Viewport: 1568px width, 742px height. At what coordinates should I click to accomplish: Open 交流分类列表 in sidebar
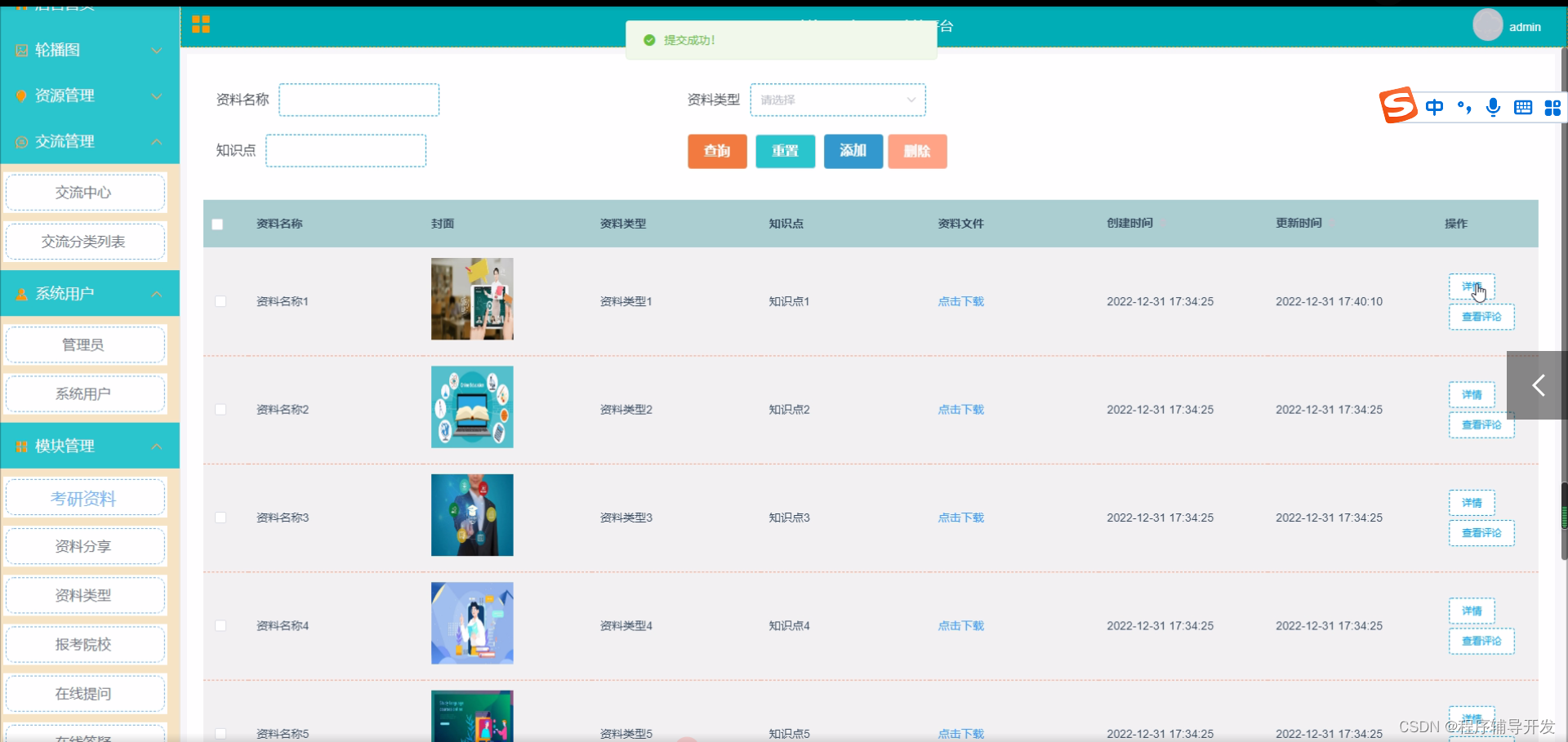click(x=85, y=242)
